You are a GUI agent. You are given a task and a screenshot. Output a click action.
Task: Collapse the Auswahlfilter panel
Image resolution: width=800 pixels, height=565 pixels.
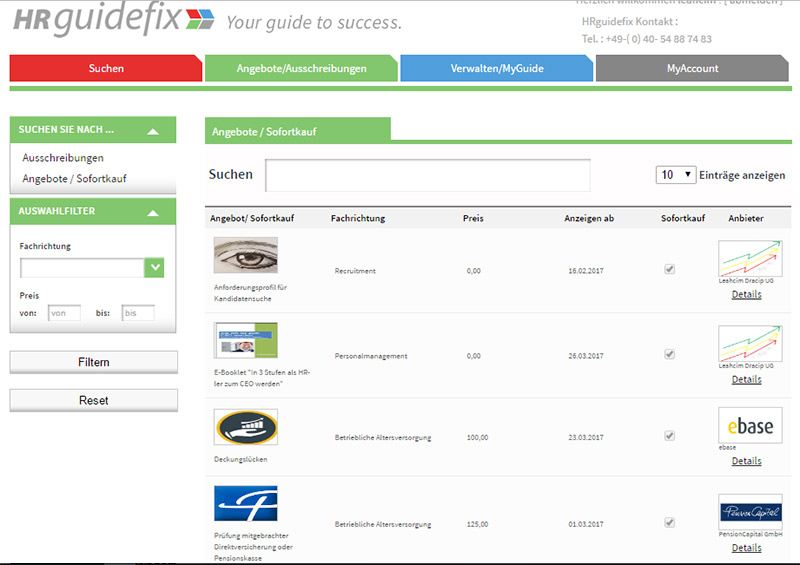[x=152, y=212]
